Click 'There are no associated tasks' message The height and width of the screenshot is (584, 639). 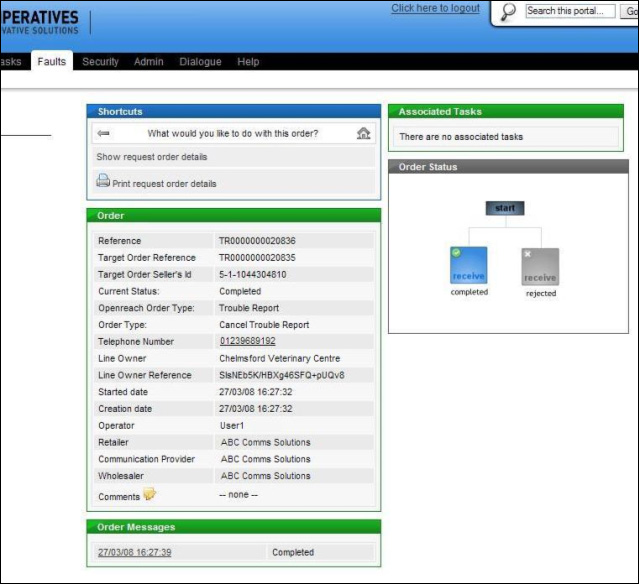(x=461, y=137)
